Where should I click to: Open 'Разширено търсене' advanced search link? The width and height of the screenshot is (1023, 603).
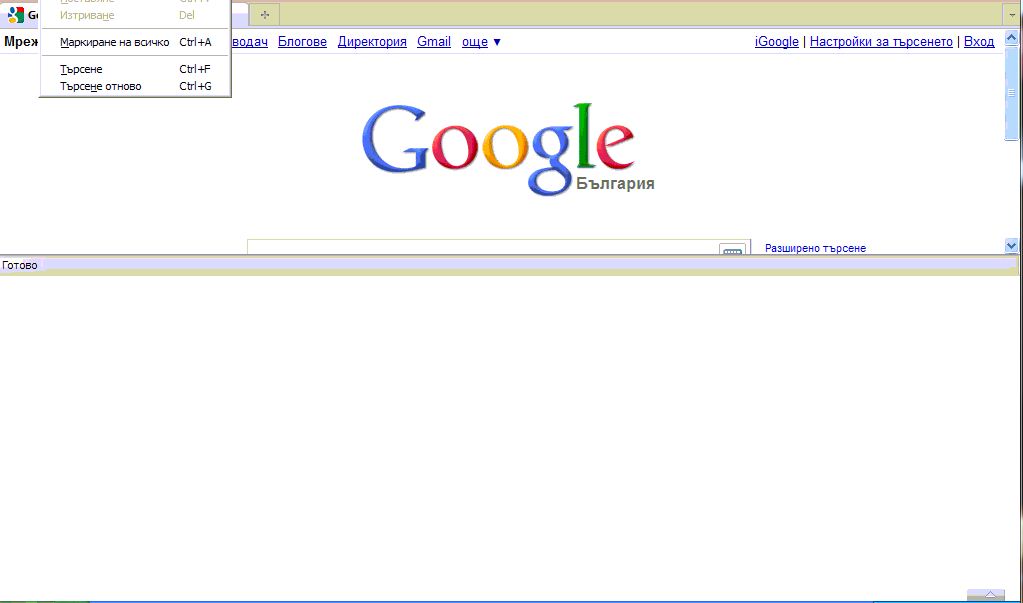coord(815,248)
